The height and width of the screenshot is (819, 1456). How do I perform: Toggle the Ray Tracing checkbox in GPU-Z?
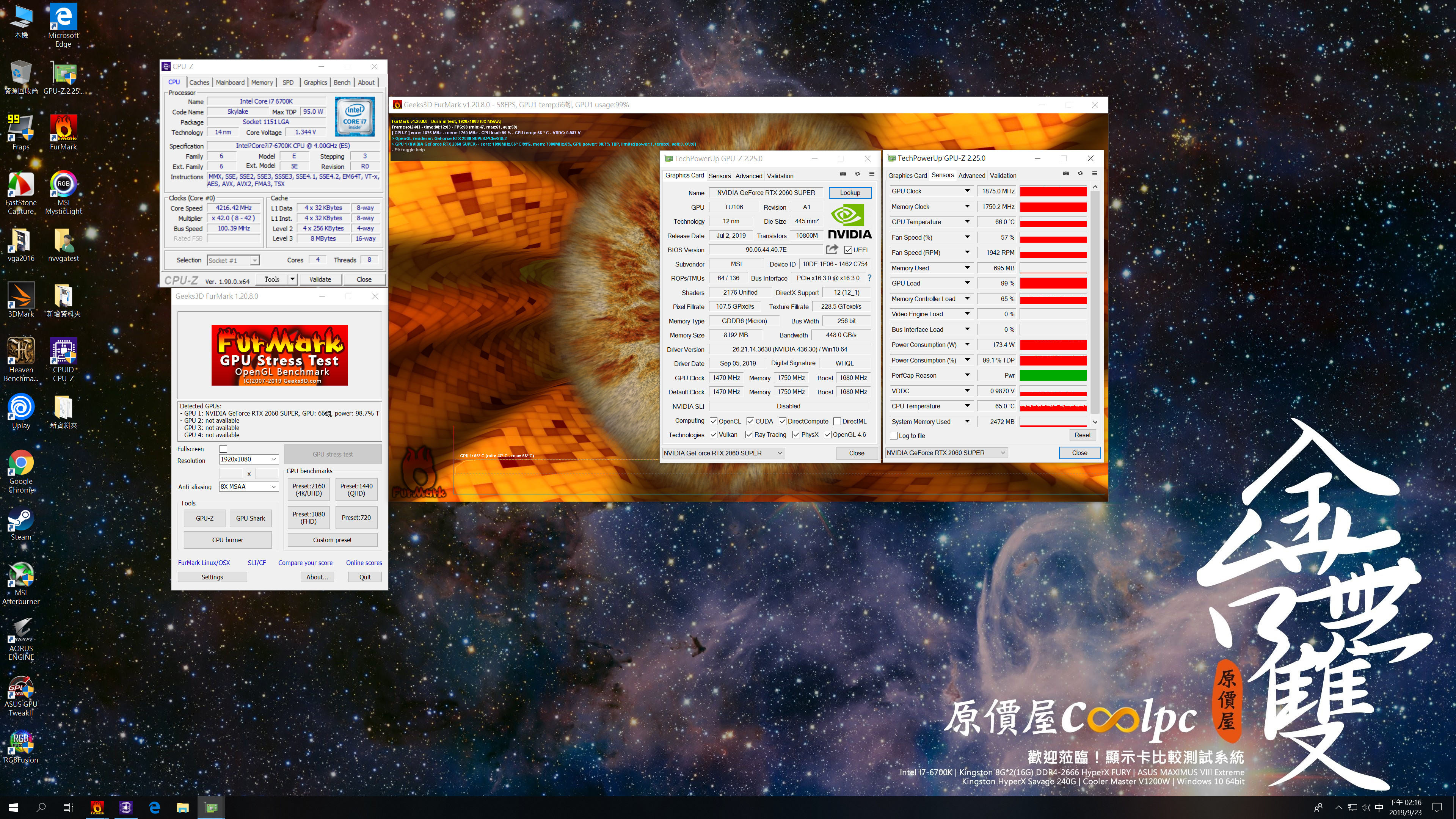pos(749,435)
